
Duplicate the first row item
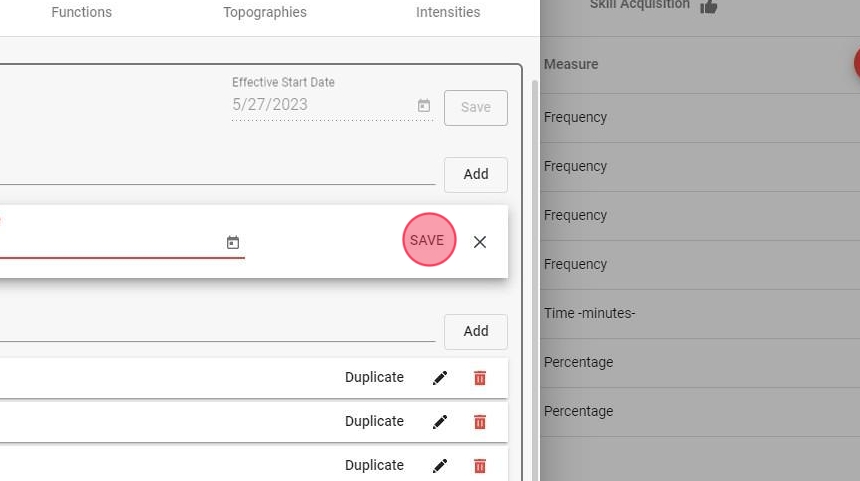374,378
